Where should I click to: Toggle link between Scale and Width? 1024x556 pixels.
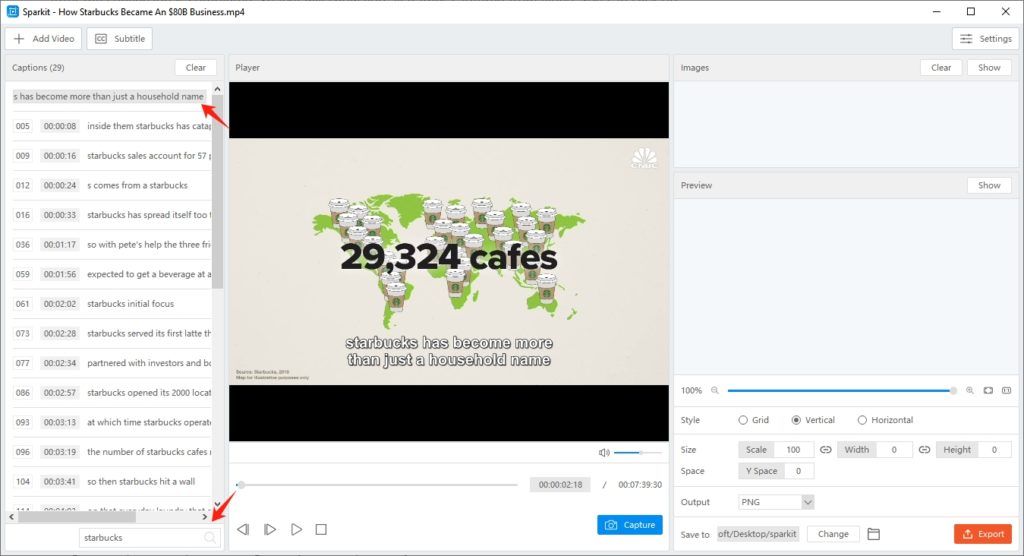click(x=825, y=450)
